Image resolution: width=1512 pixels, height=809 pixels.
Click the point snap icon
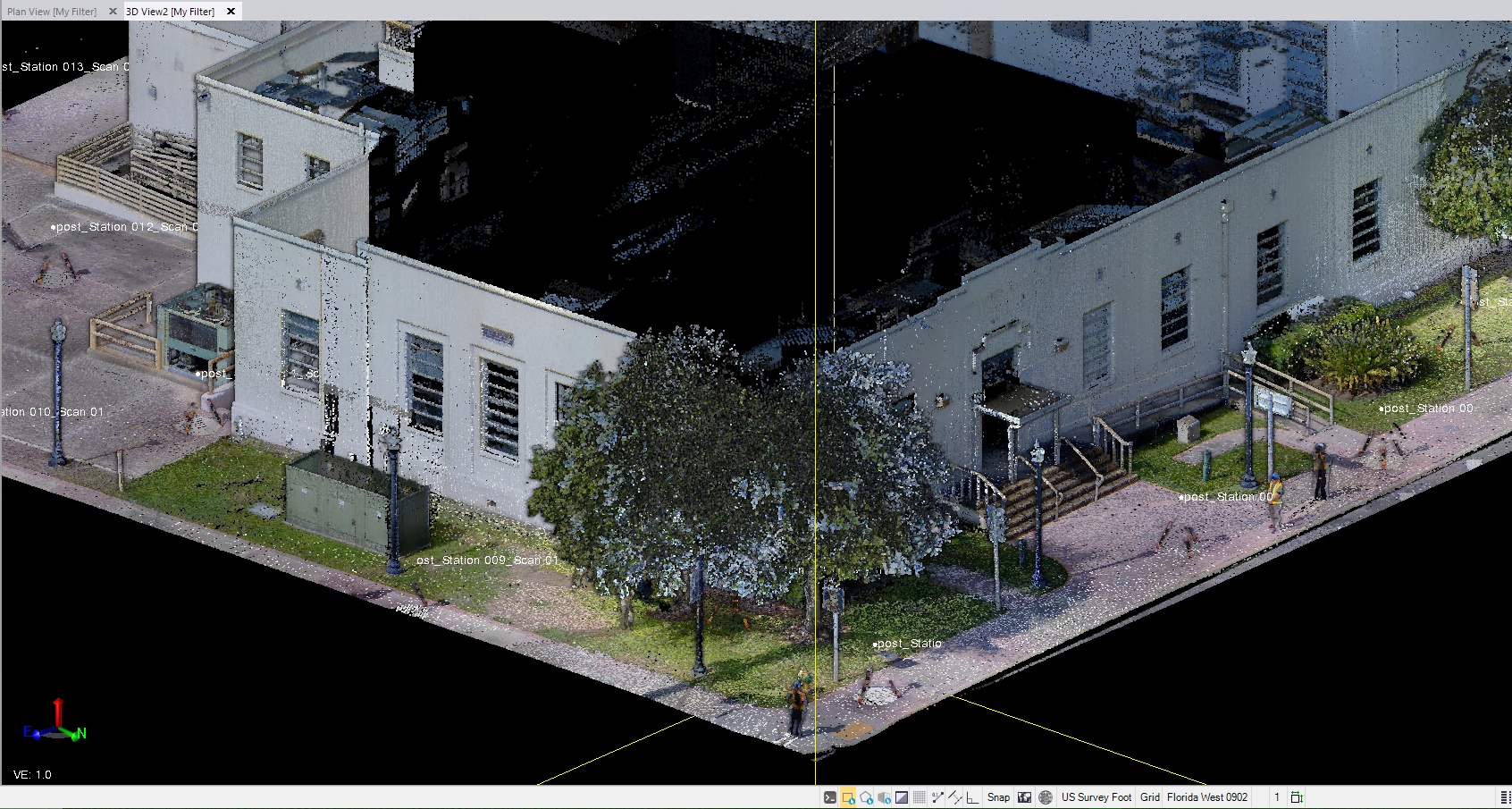pos(937,797)
